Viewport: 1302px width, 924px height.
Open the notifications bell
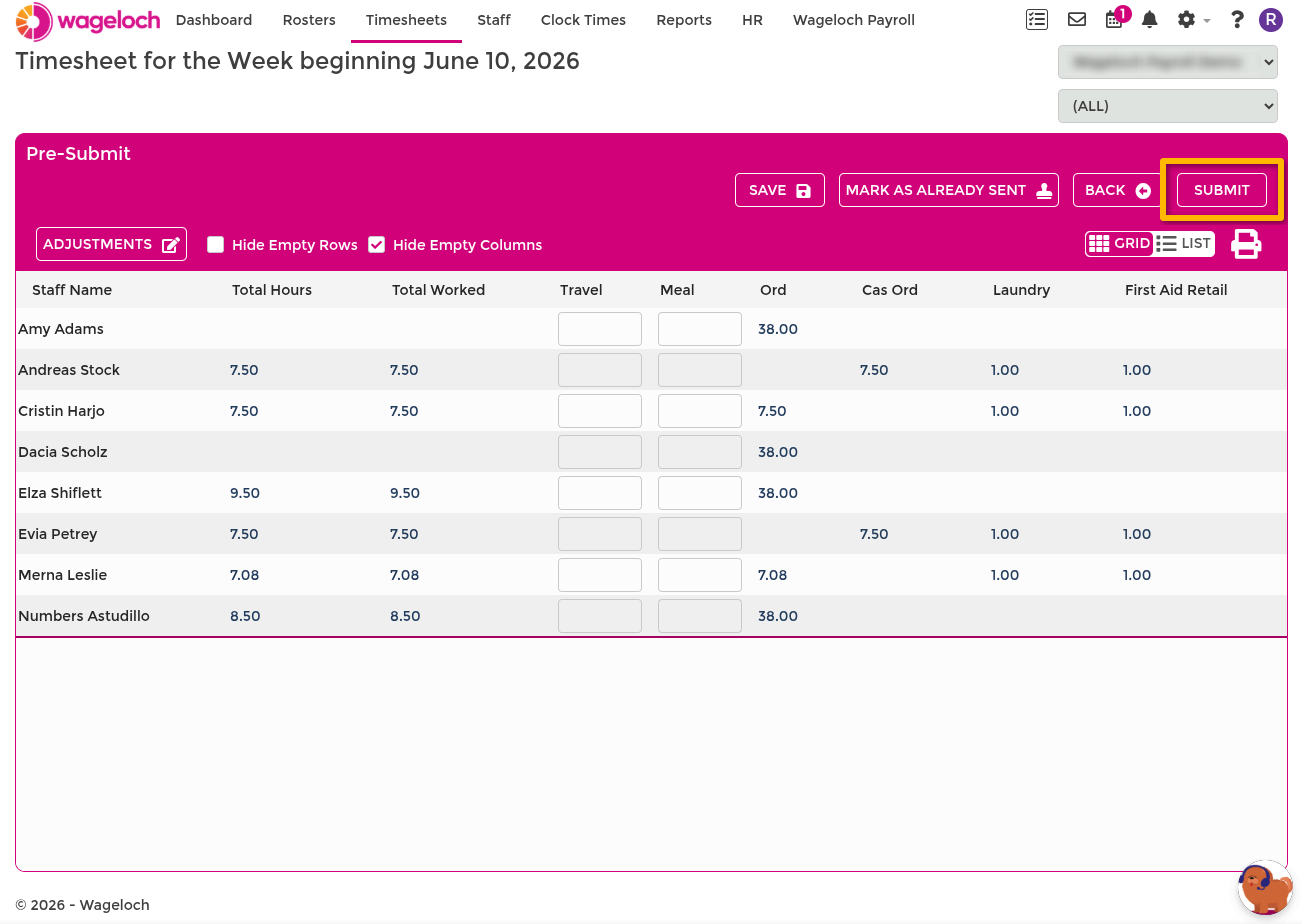click(1150, 19)
